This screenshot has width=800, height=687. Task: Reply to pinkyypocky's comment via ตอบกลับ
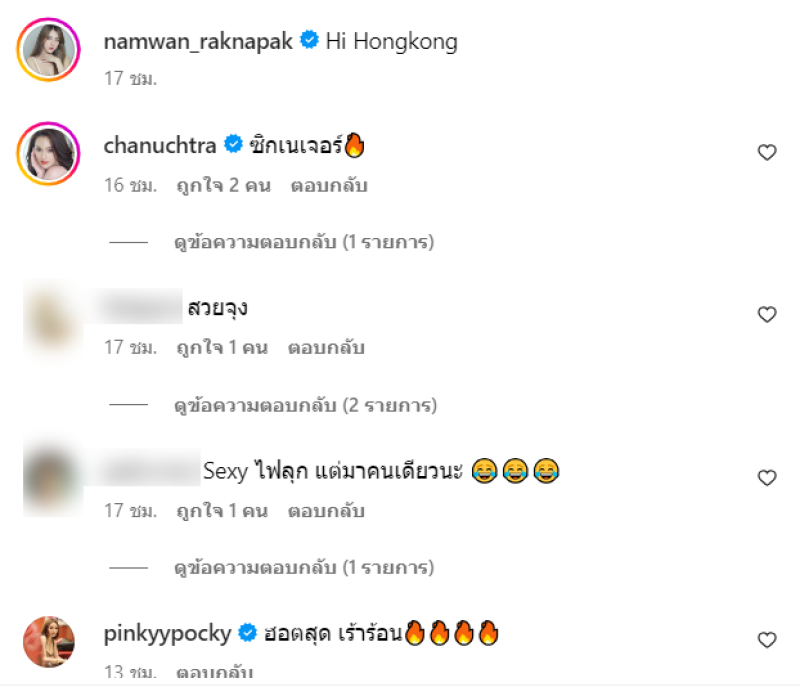[214, 672]
